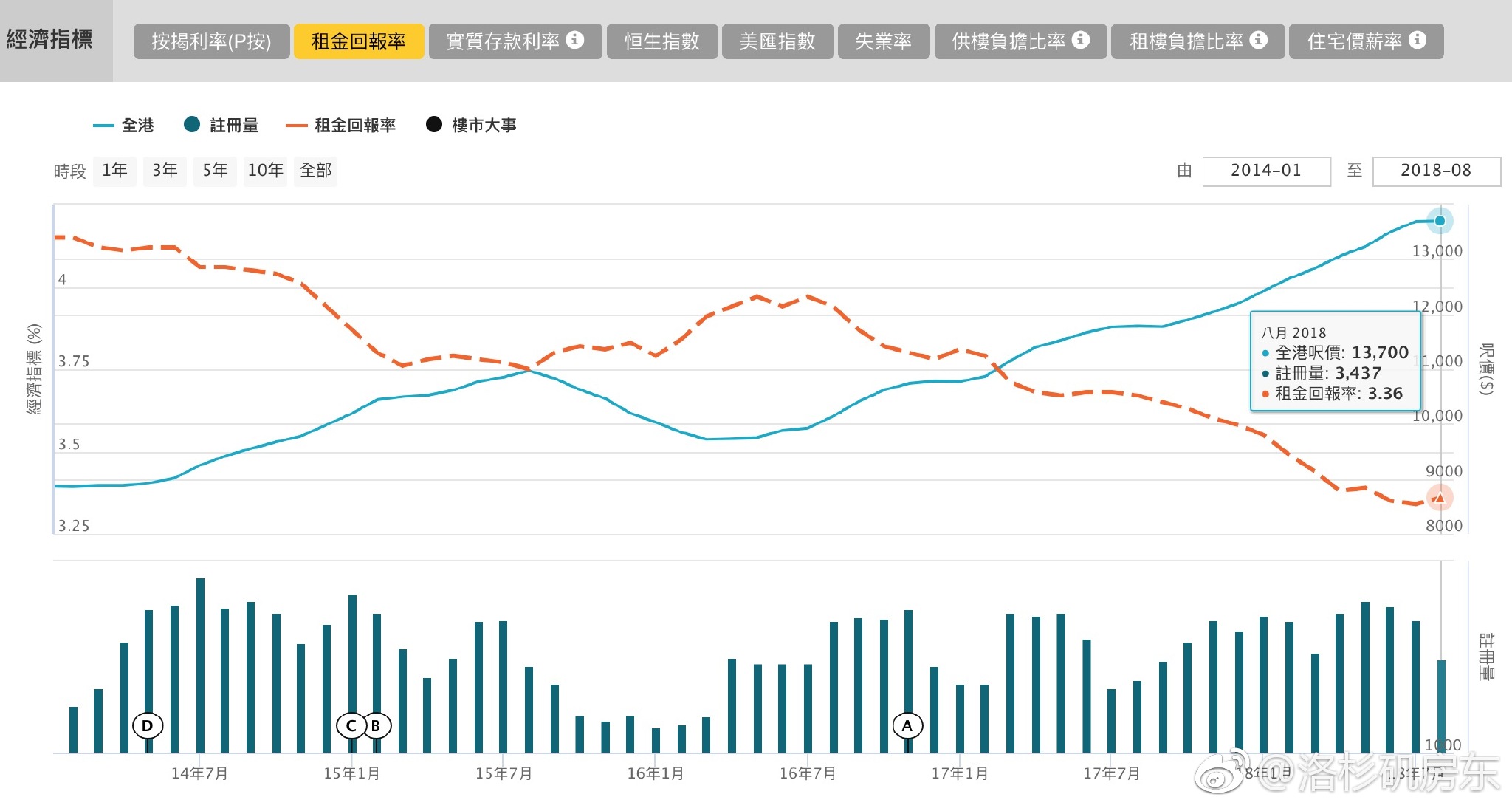The width and height of the screenshot is (1512, 811).
Task: Select the 1年 time period
Action: 115,171
